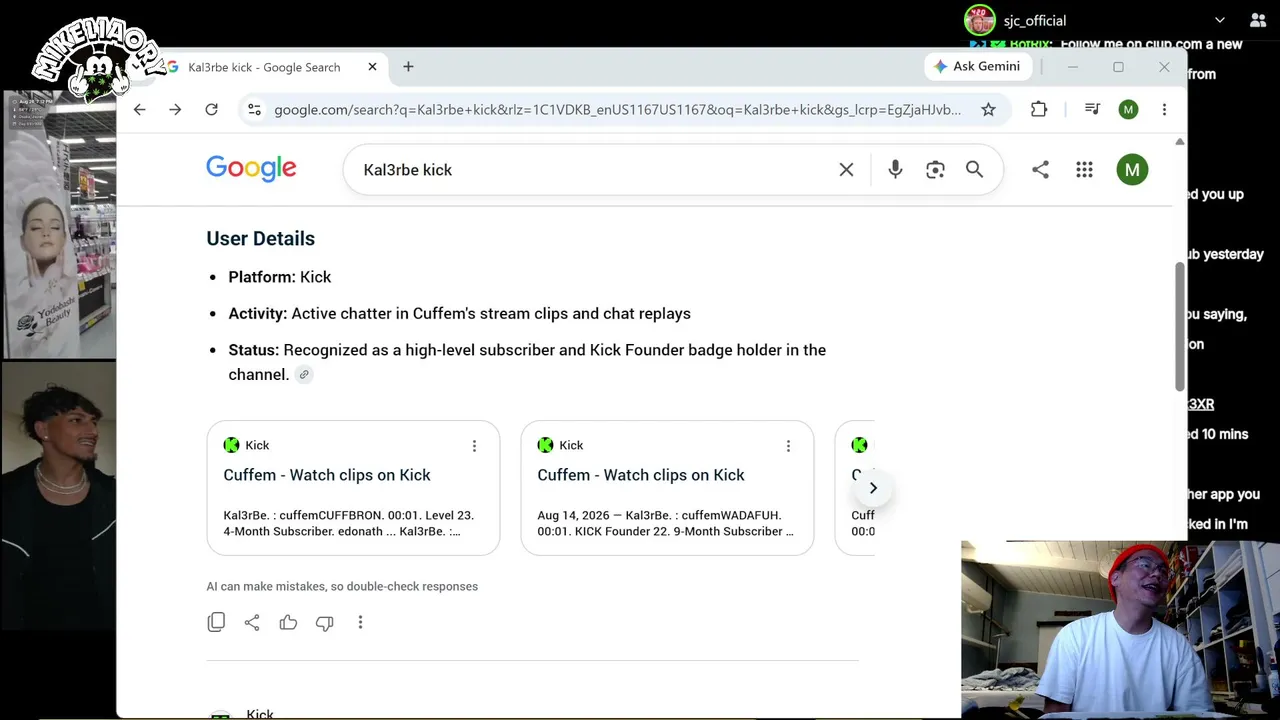Click the 'Platform: Kick' bullet text
The image size is (1280, 720).
280,277
